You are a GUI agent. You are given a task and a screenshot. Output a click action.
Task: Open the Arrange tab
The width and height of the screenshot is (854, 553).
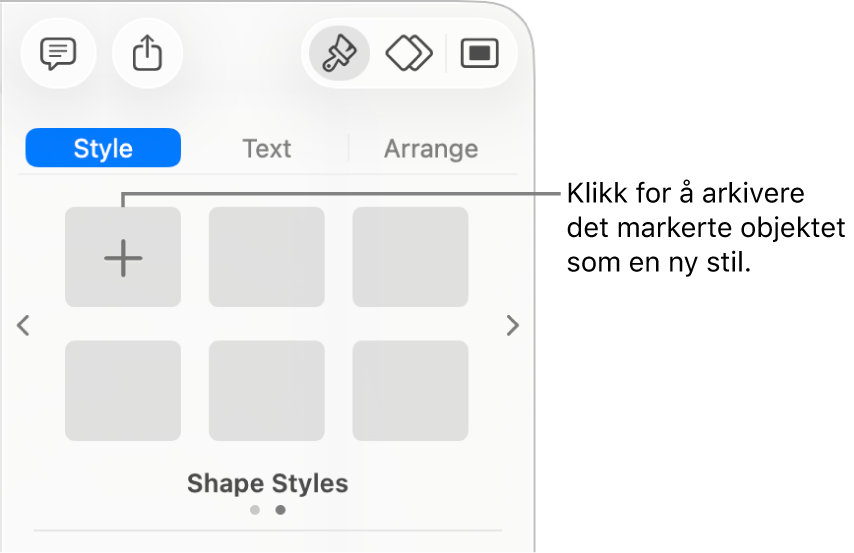(431, 148)
